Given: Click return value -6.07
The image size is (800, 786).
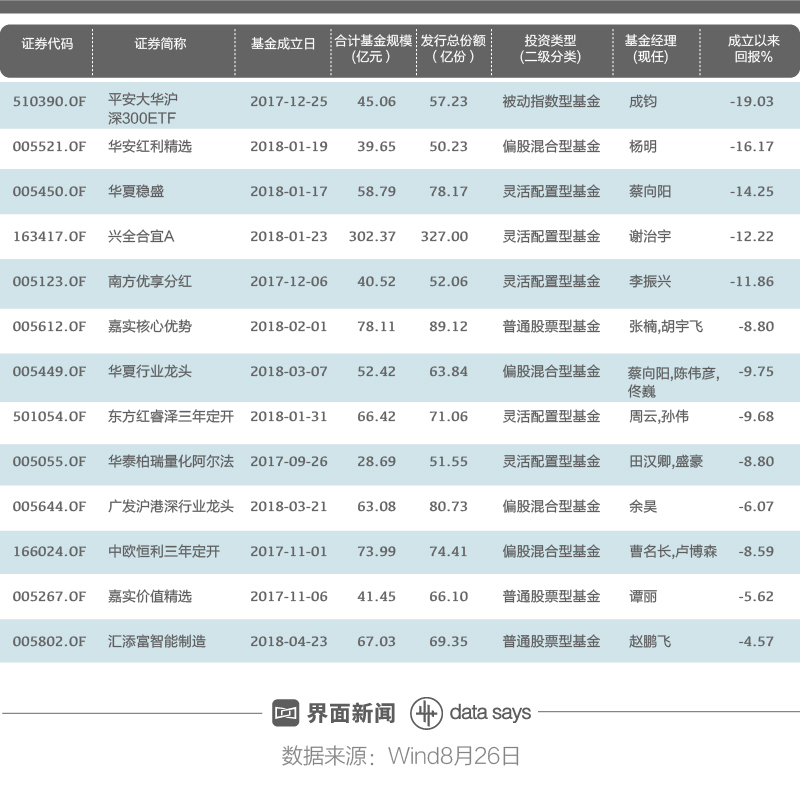Looking at the screenshot, I should tap(756, 506).
